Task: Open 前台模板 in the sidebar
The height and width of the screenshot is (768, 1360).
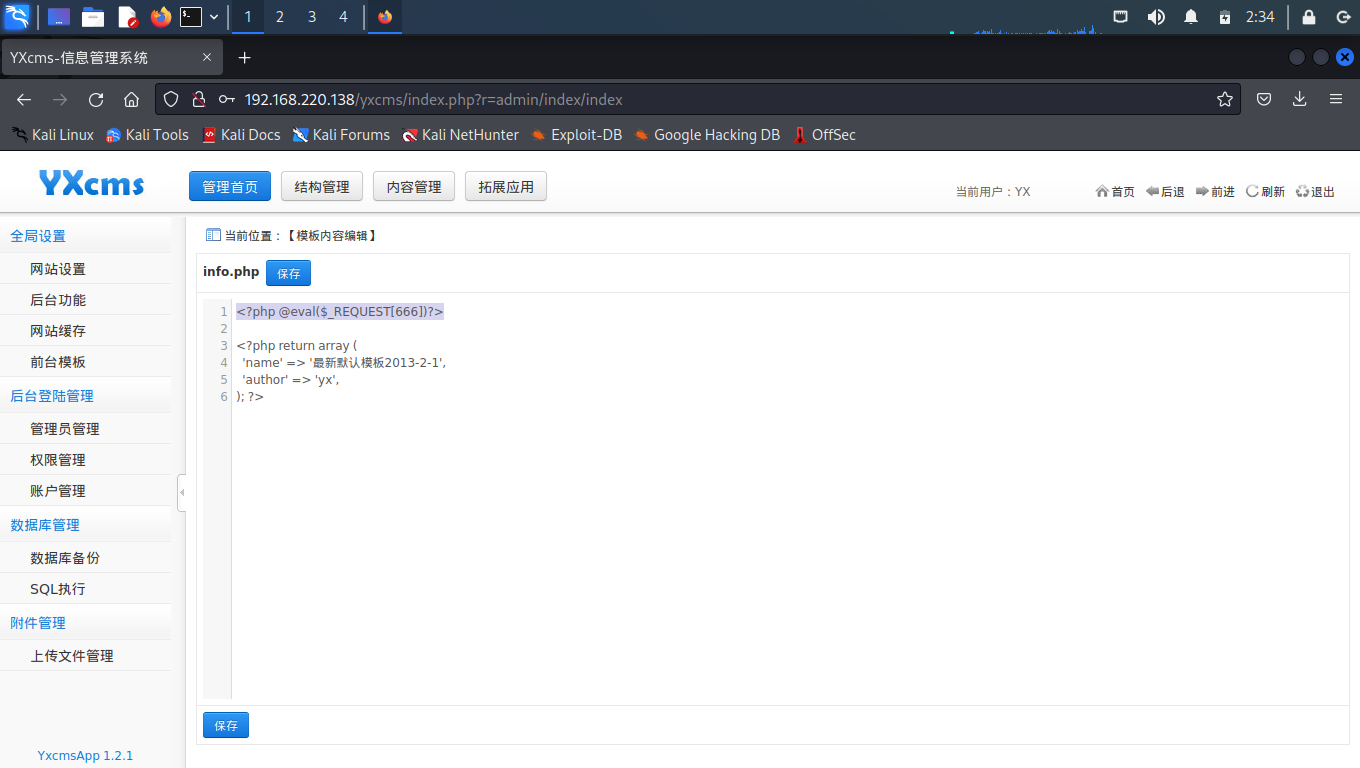Action: click(x=85, y=362)
